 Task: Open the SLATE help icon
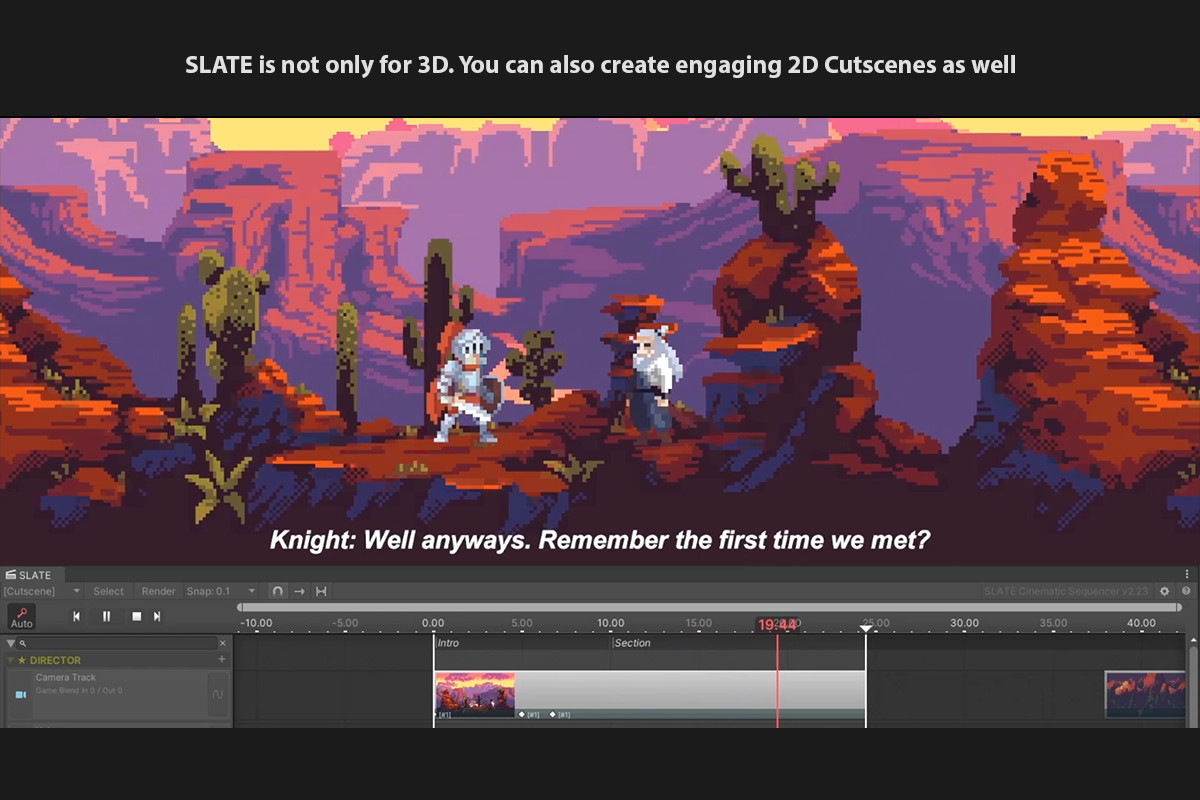click(x=1186, y=591)
